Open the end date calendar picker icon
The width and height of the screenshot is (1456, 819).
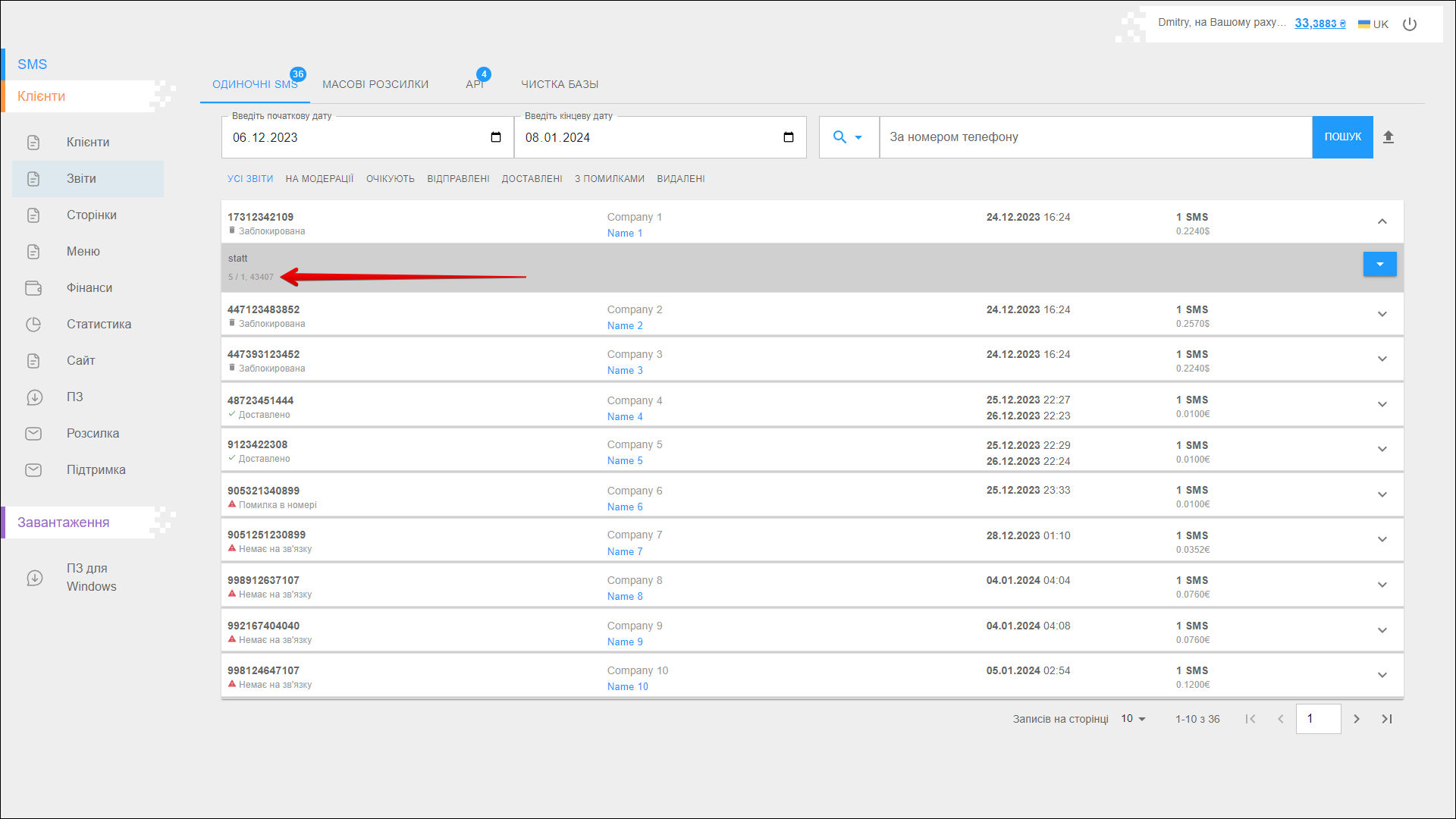(789, 137)
